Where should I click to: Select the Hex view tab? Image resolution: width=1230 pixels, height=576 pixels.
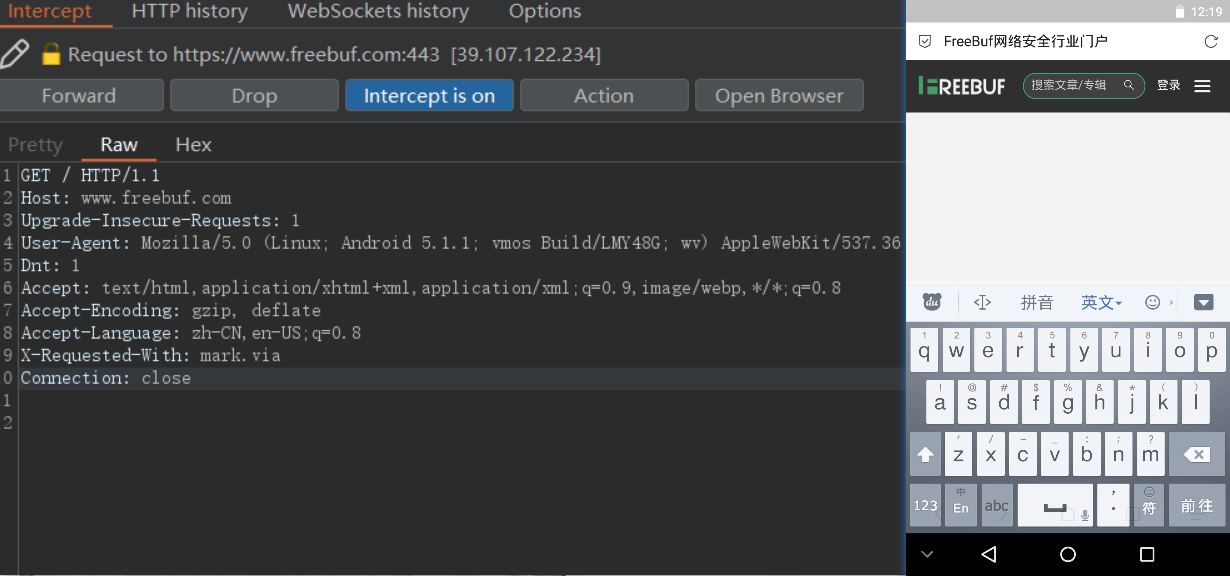(x=193, y=145)
